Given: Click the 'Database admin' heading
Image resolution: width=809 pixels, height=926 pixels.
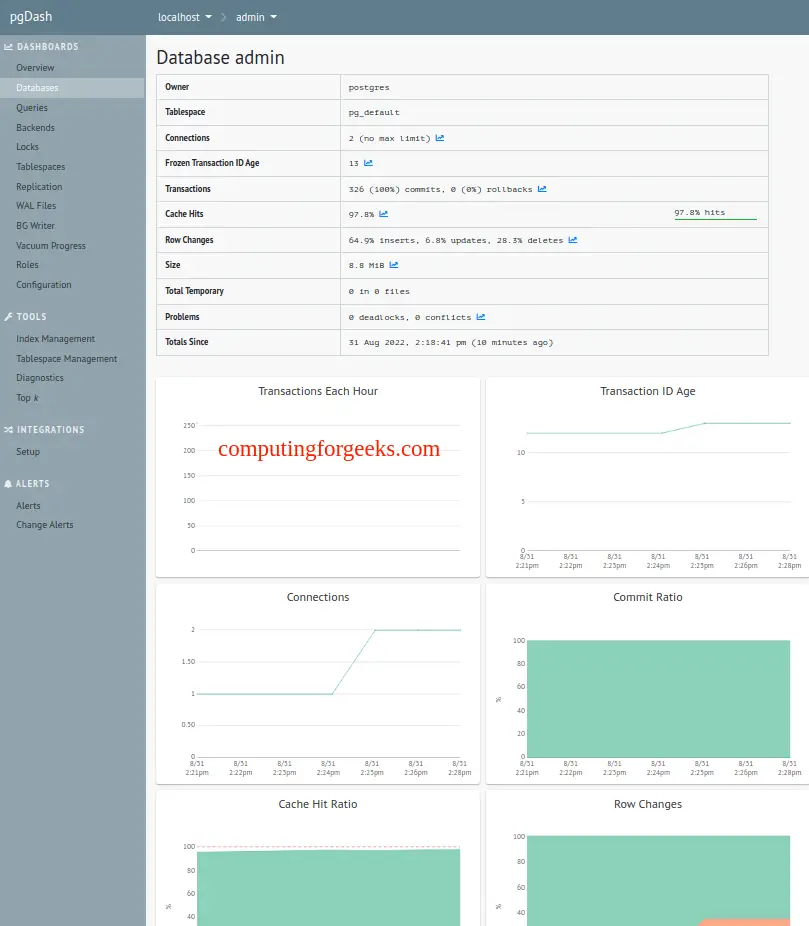Looking at the screenshot, I should [220, 57].
